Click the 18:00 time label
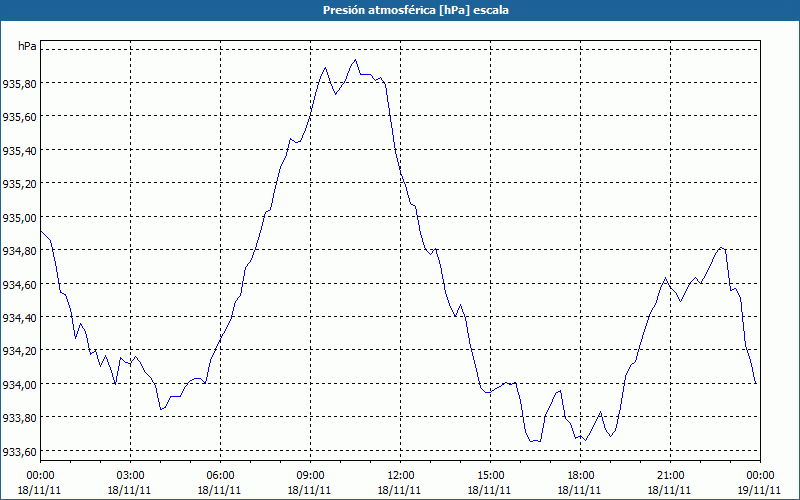The height and width of the screenshot is (500, 800). click(580, 476)
